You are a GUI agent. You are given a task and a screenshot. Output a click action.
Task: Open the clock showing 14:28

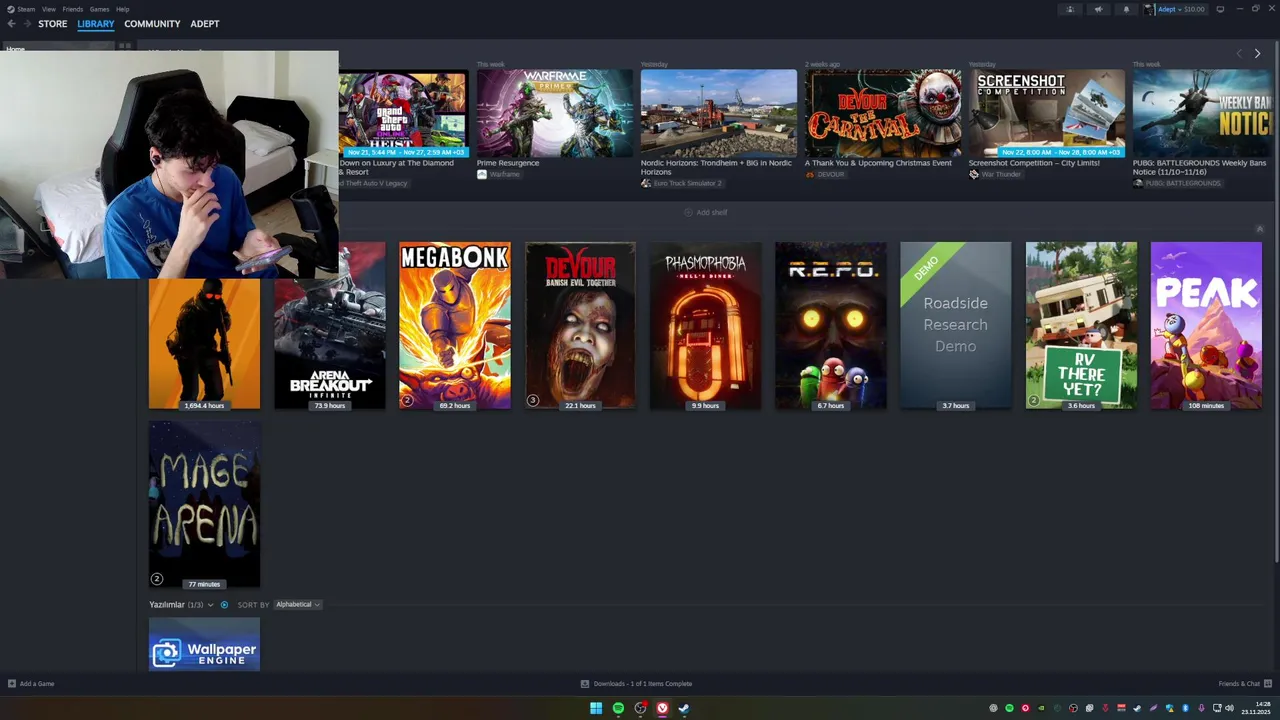click(1257, 708)
